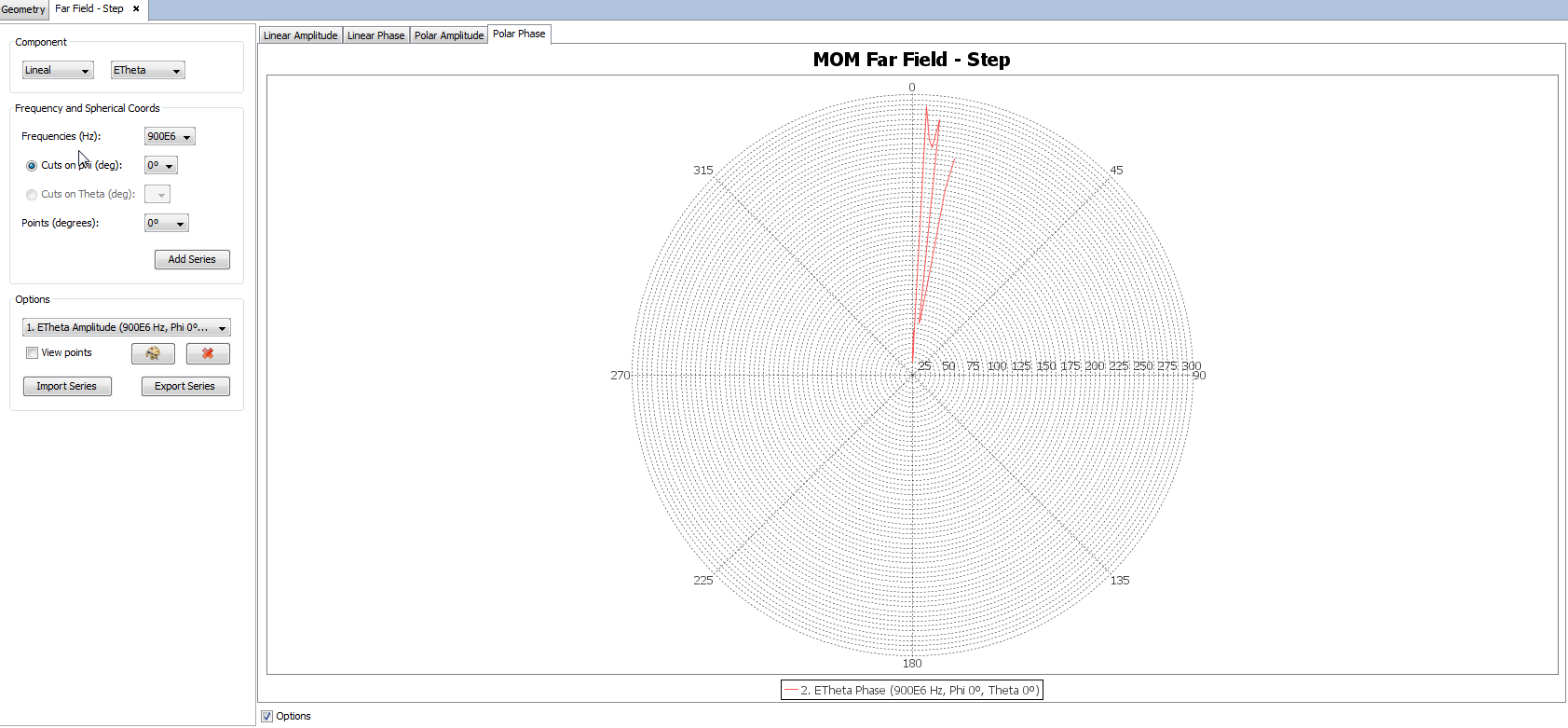Image resolution: width=1568 pixels, height=728 pixels.
Task: Open the Polar Amplitude tab
Action: click(x=449, y=35)
